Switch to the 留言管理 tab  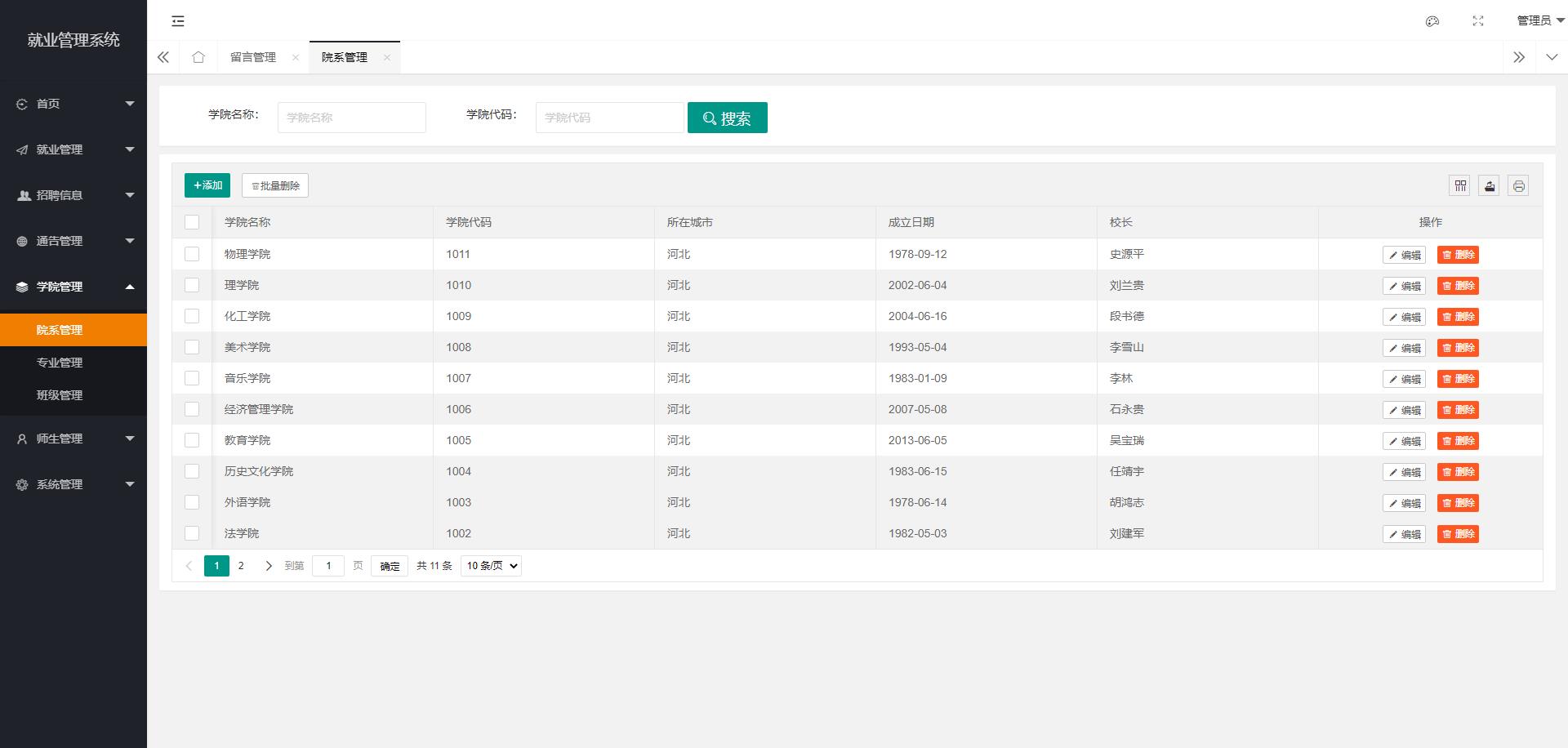253,57
